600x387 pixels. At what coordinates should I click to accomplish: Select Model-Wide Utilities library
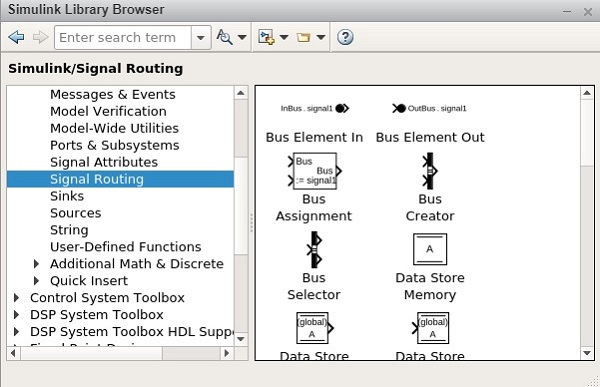114,128
